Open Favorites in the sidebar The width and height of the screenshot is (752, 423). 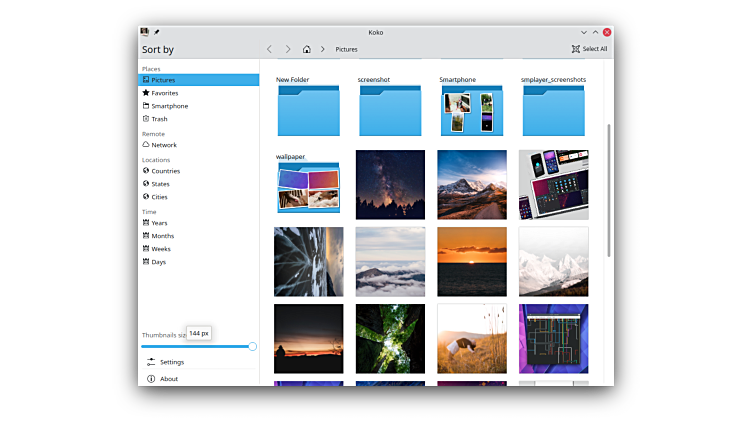[x=164, y=93]
